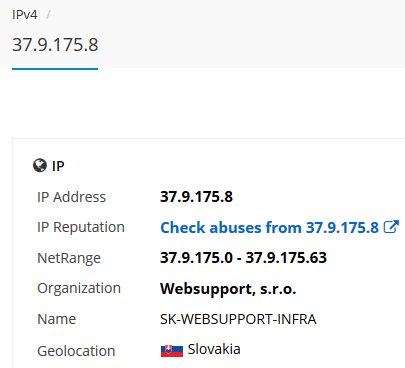The height and width of the screenshot is (368, 405).
Task: Click the Websupport, s.r.o. organization value
Action: point(228,289)
